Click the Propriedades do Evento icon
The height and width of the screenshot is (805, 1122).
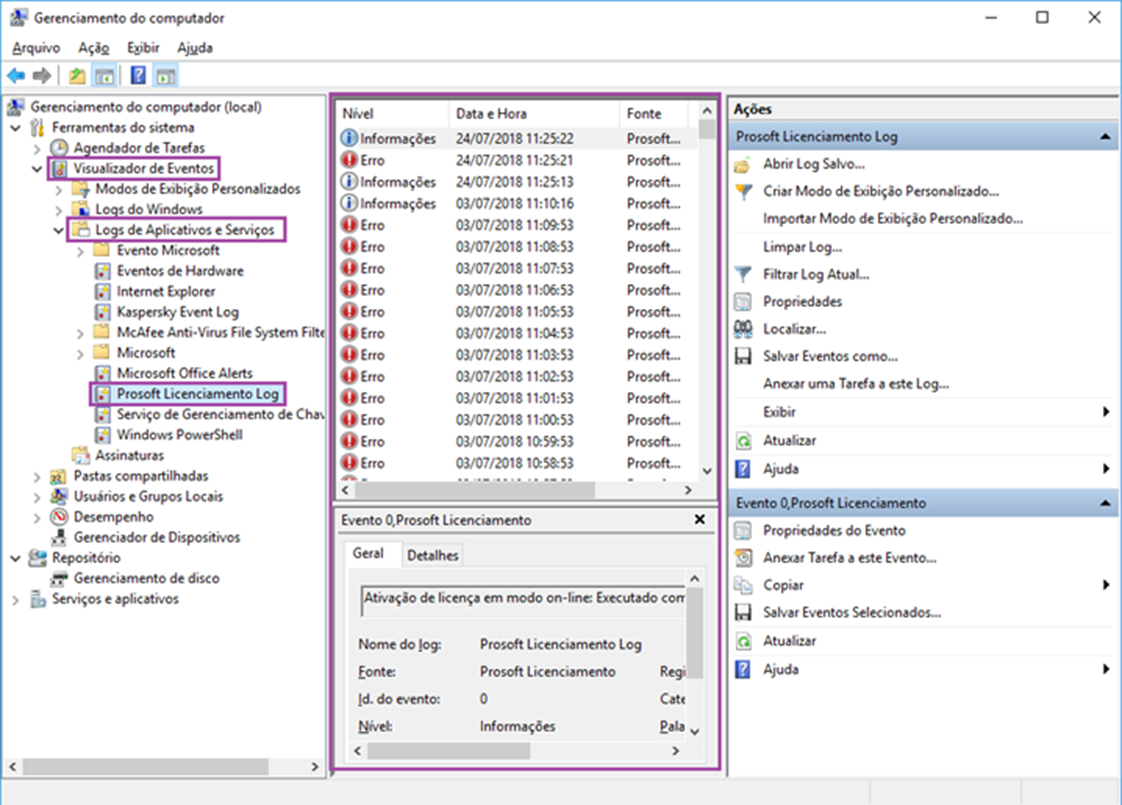[743, 531]
